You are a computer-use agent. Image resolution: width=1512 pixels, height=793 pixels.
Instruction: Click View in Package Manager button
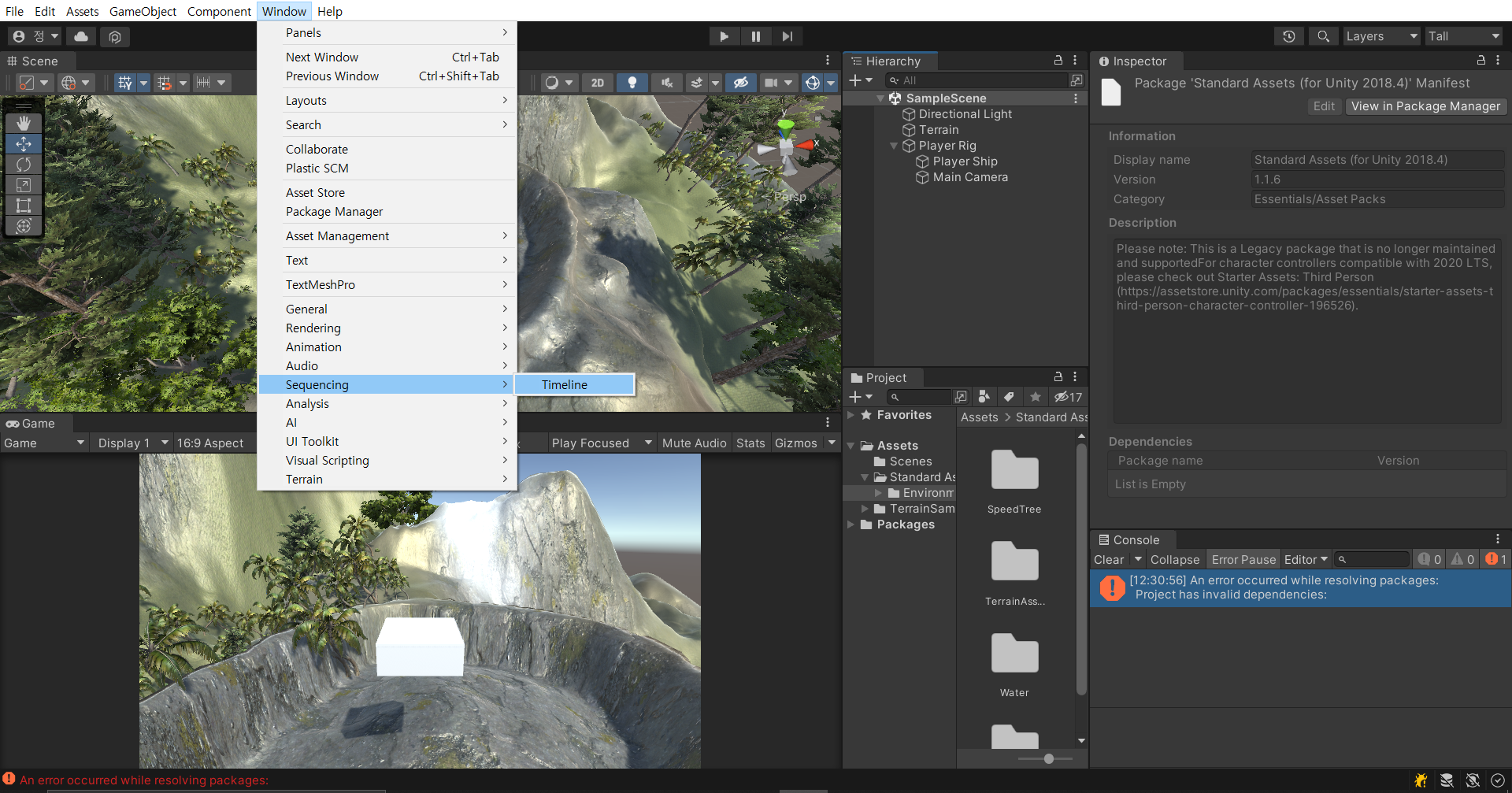tap(1425, 106)
